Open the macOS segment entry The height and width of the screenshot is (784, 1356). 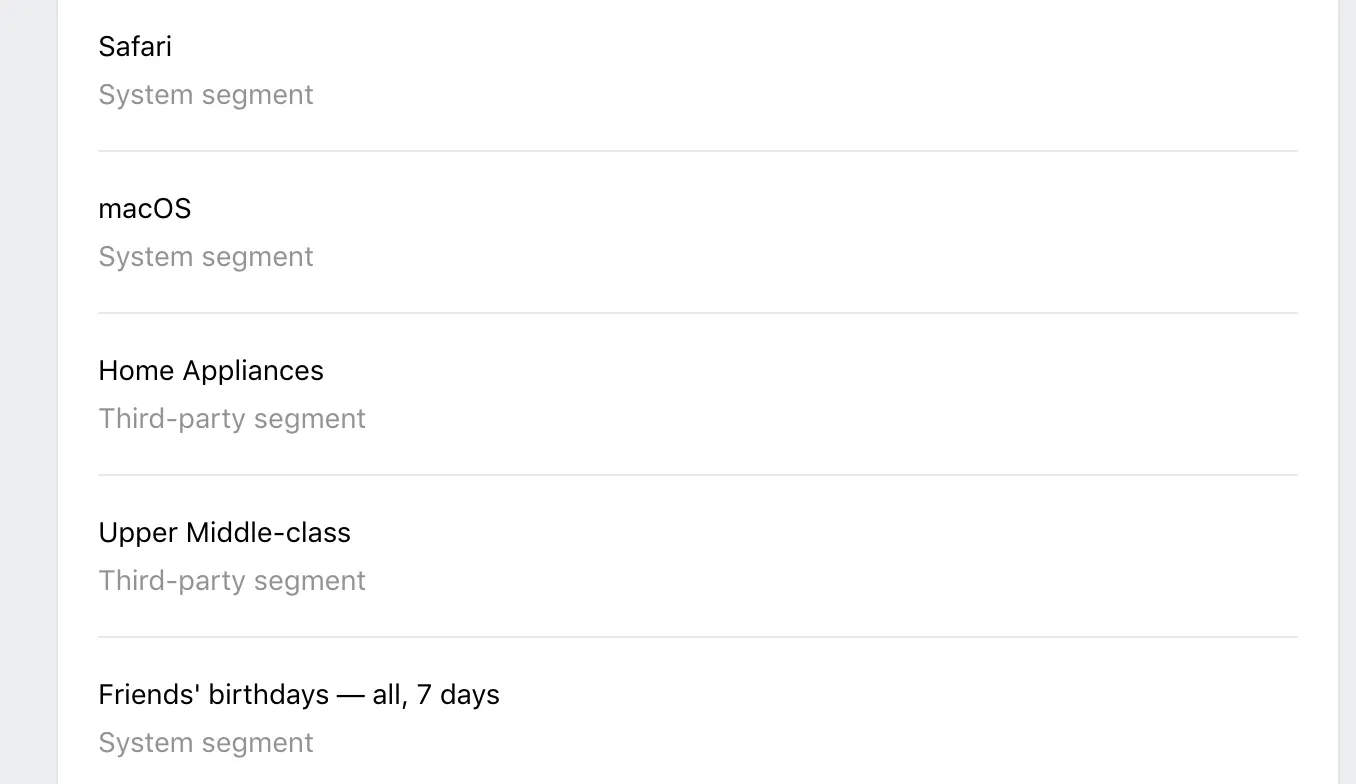[x=145, y=209]
